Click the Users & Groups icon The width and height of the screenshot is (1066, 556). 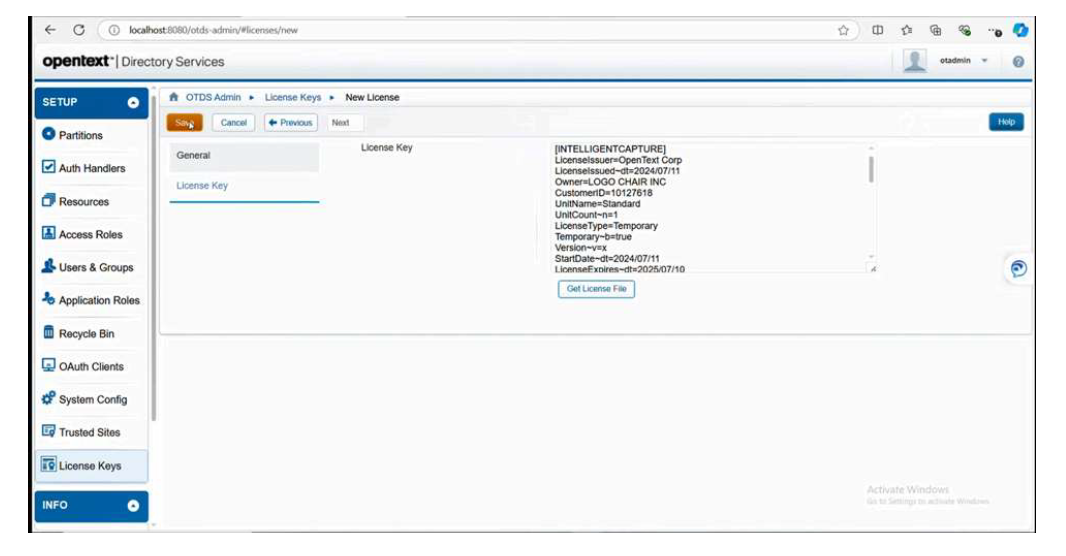click(48, 267)
